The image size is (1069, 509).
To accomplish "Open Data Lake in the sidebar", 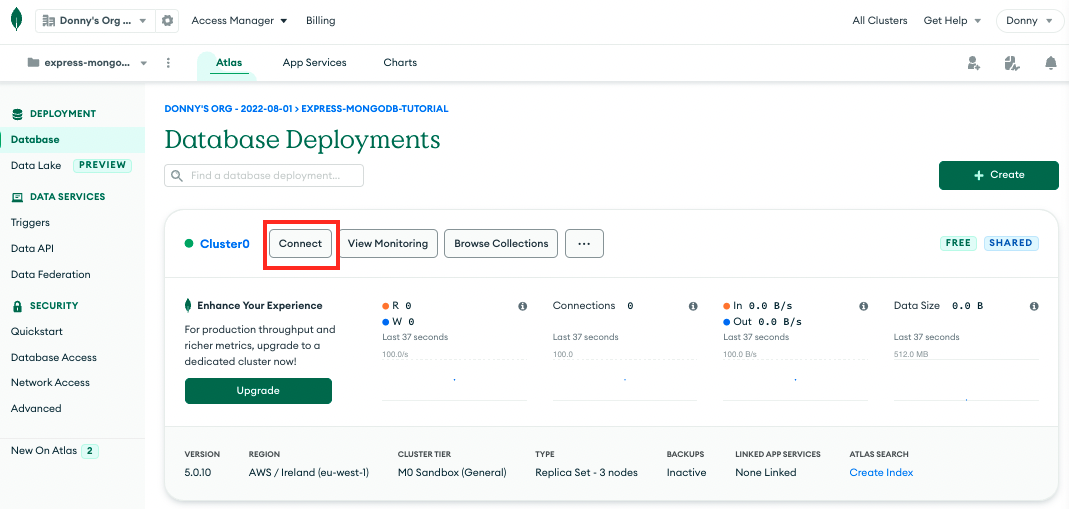I will [x=36, y=166].
